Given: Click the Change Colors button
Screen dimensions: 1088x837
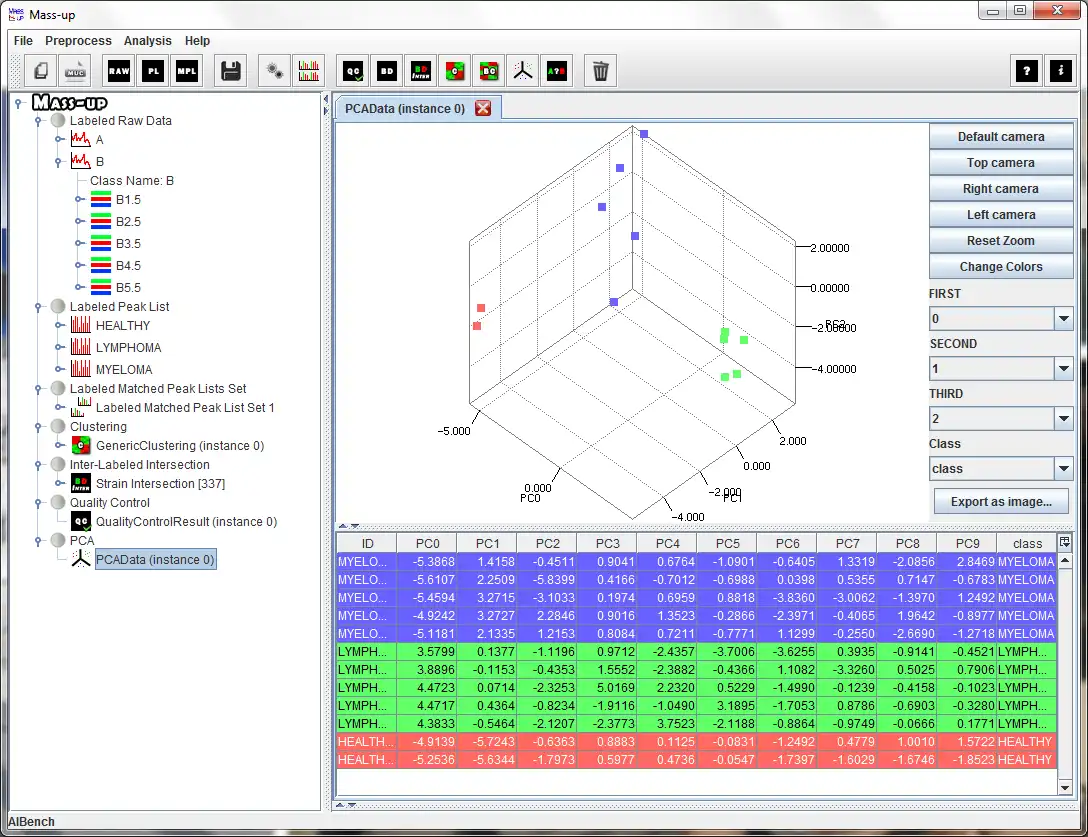Looking at the screenshot, I should click(1001, 267).
